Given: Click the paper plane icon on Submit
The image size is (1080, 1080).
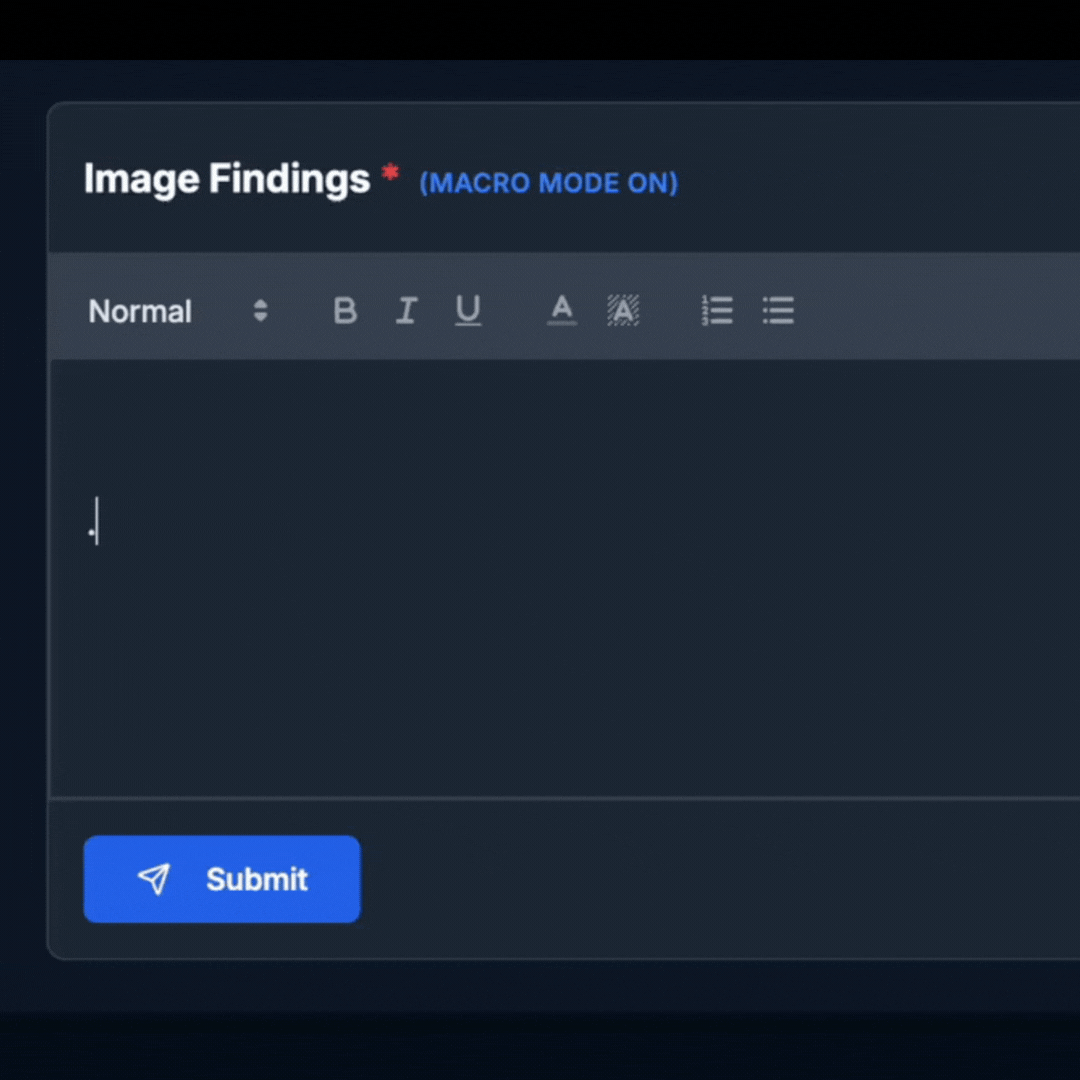Looking at the screenshot, I should coord(155,879).
